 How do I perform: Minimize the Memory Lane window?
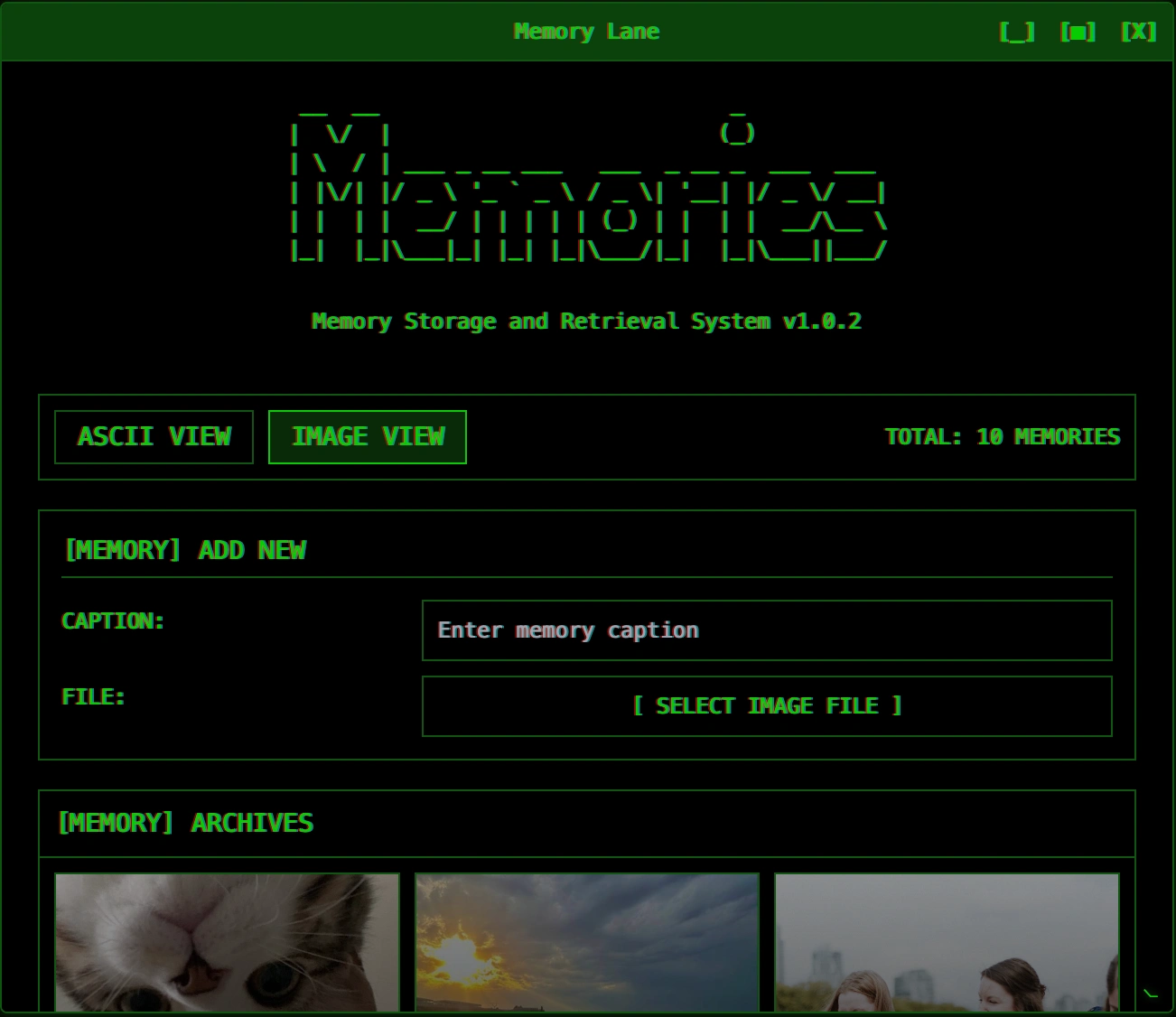point(1017,33)
